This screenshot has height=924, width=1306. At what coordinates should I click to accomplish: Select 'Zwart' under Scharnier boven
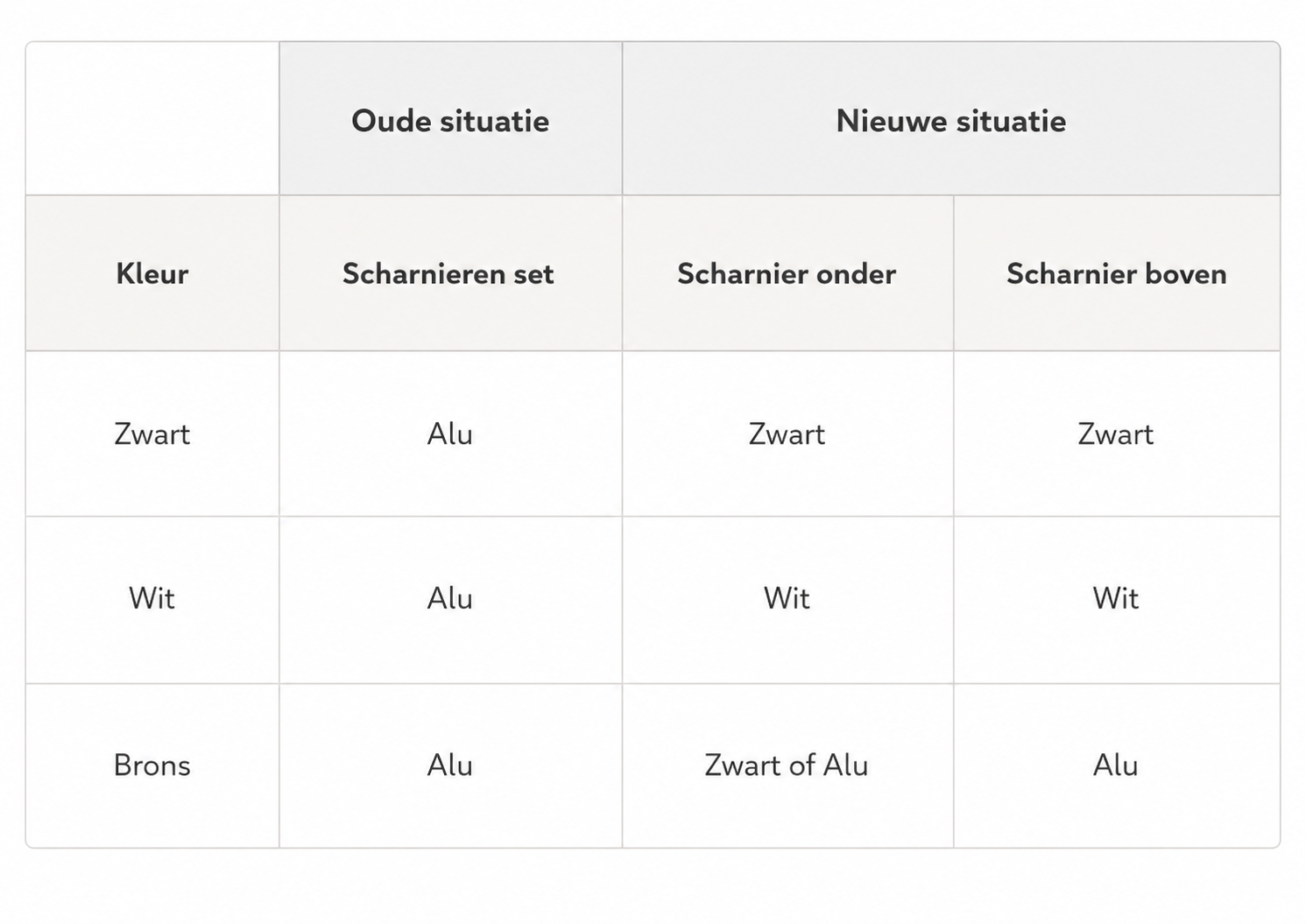tap(1117, 434)
